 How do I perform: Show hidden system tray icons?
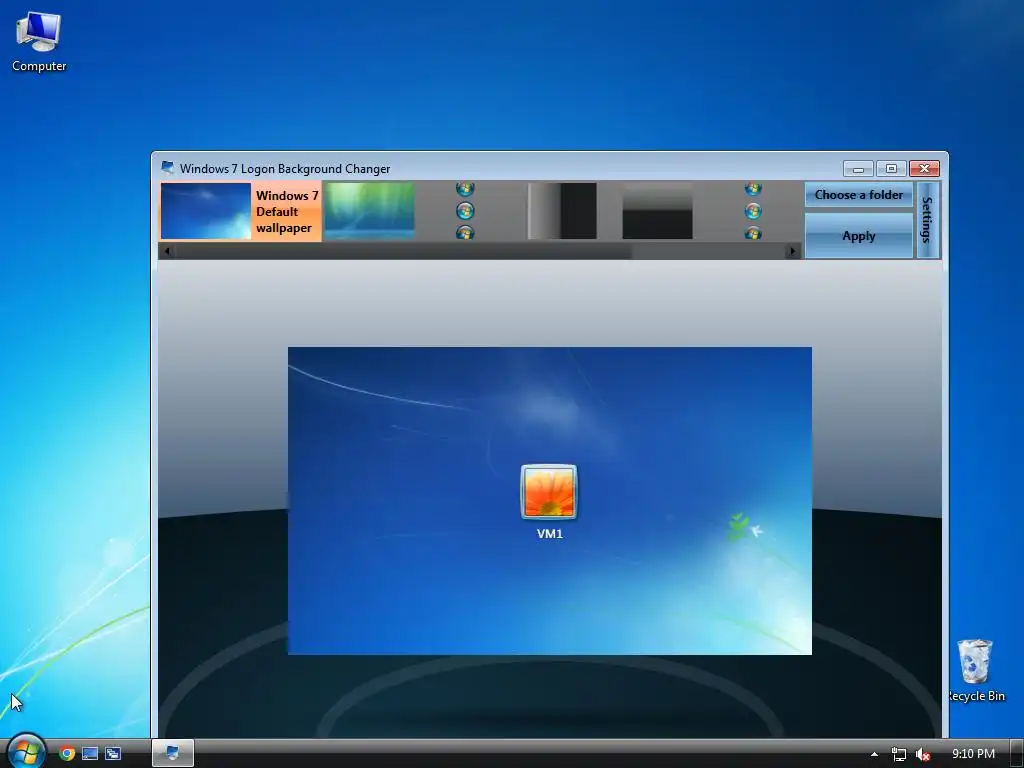[x=874, y=754]
